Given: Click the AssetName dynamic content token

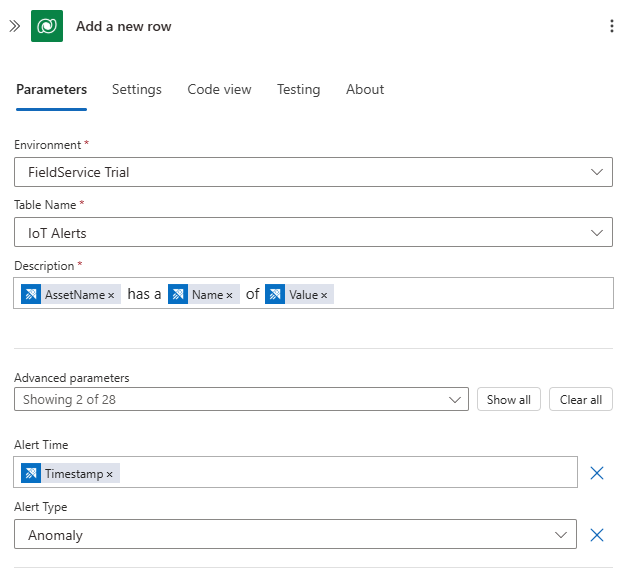Looking at the screenshot, I should pyautogui.click(x=74, y=295).
